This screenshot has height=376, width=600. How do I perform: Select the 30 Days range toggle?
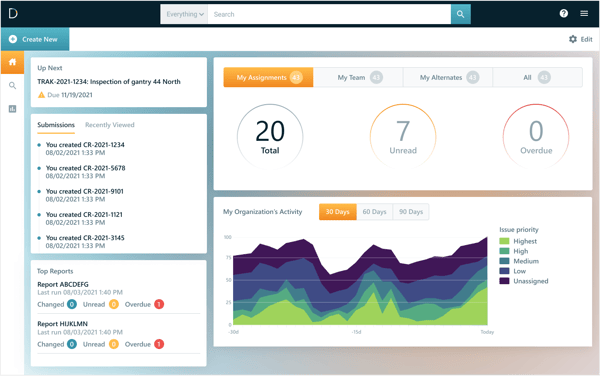338,212
